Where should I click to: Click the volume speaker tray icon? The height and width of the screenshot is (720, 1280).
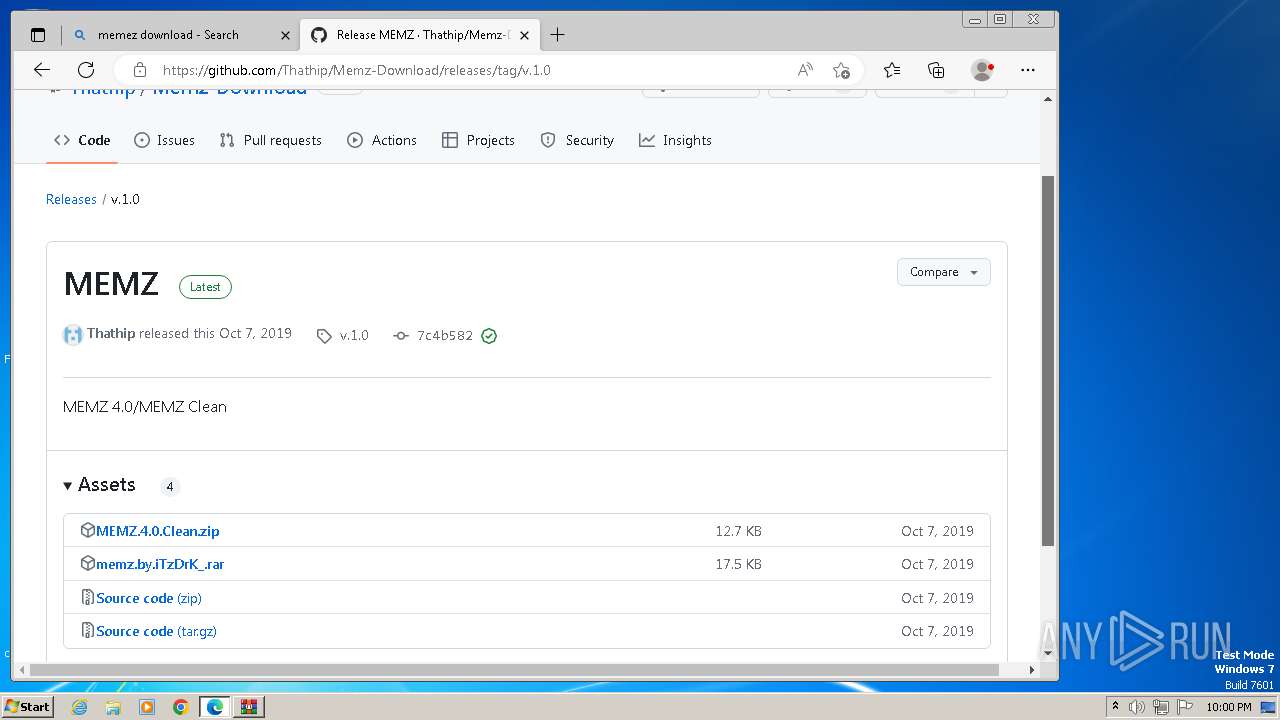tap(1137, 707)
